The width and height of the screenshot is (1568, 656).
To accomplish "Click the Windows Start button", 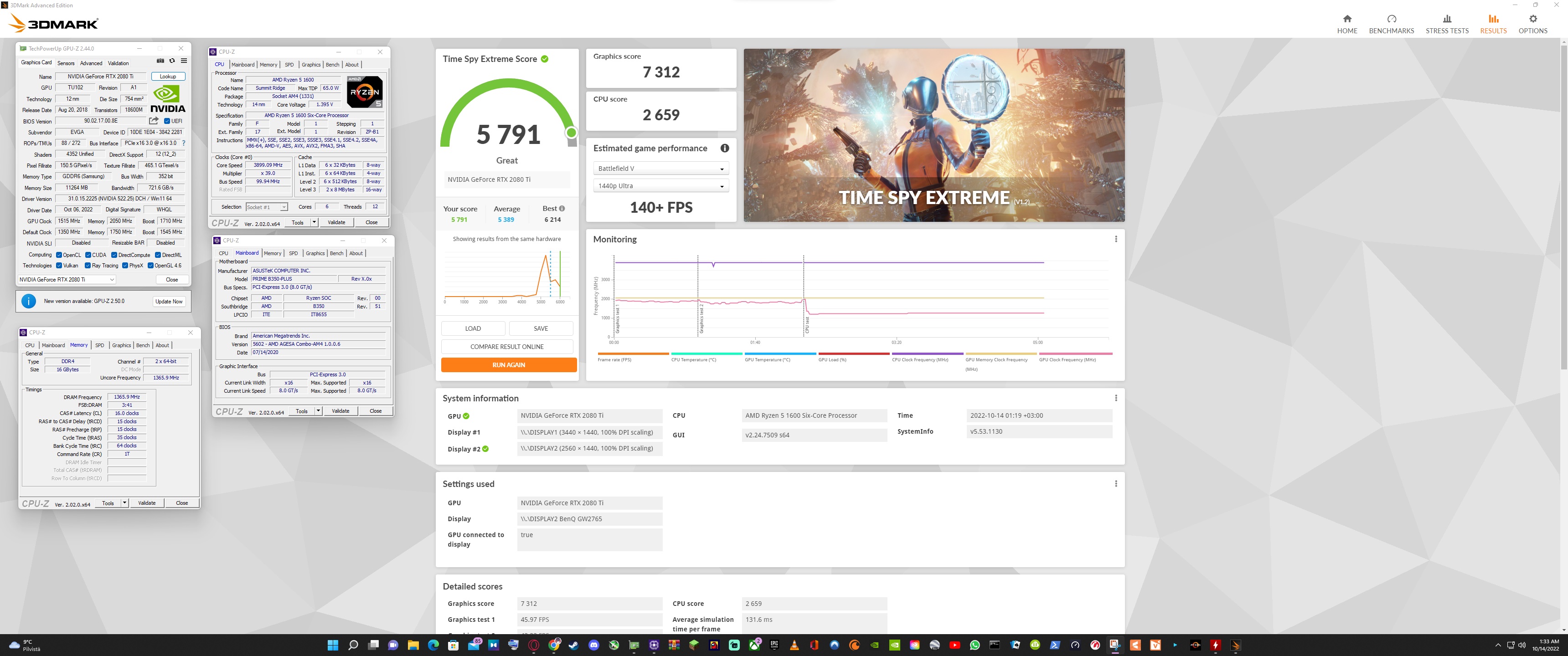I will [332, 645].
